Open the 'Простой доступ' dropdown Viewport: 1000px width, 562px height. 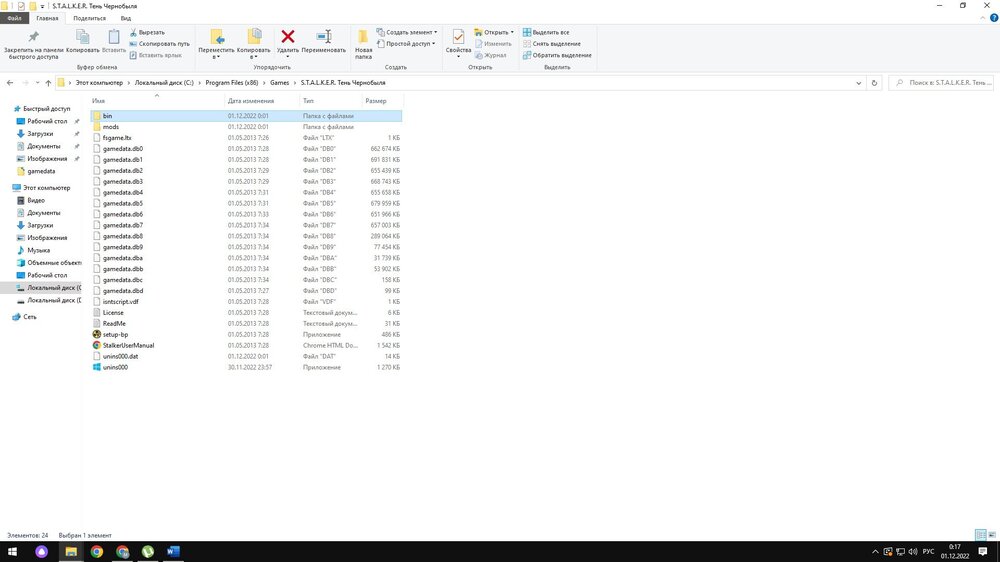pos(409,44)
